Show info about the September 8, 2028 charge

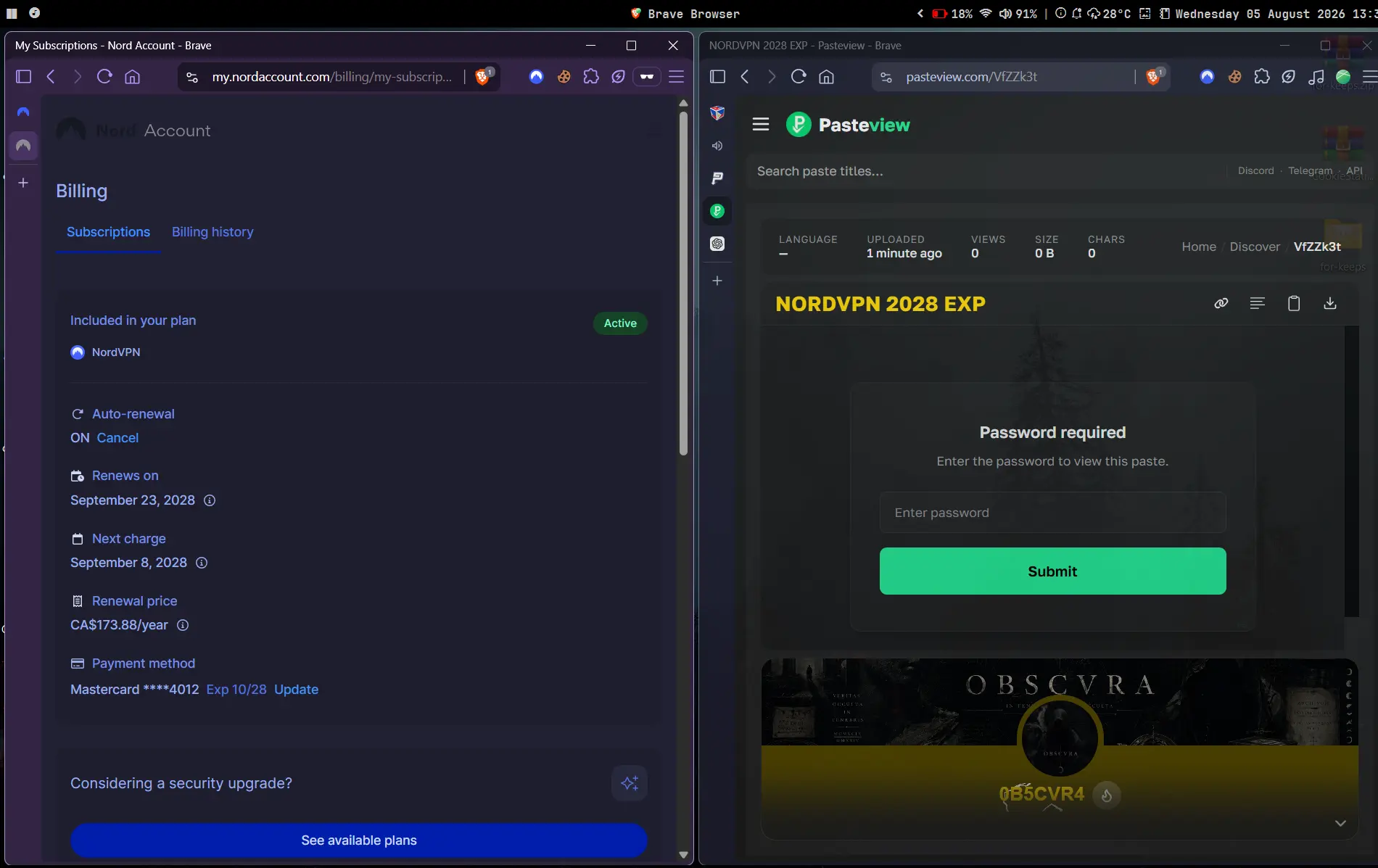click(x=202, y=563)
